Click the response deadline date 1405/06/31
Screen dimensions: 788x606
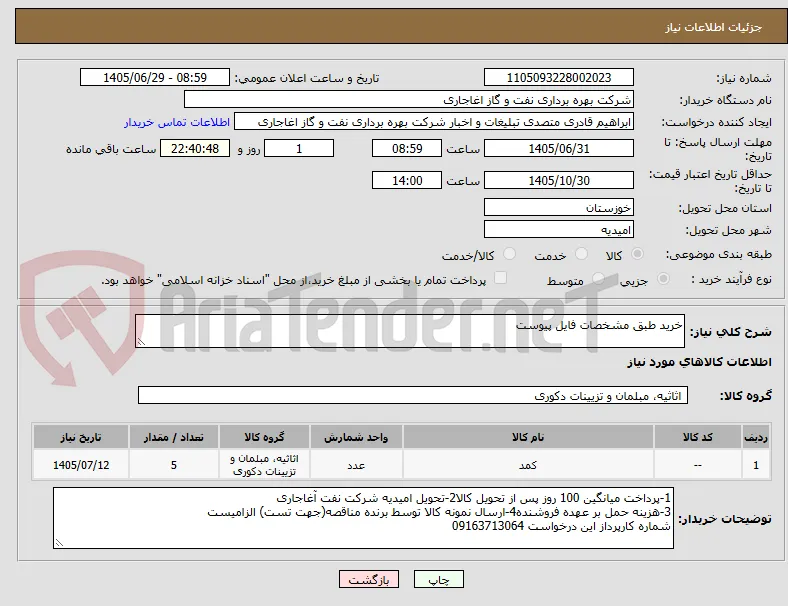click(x=558, y=149)
